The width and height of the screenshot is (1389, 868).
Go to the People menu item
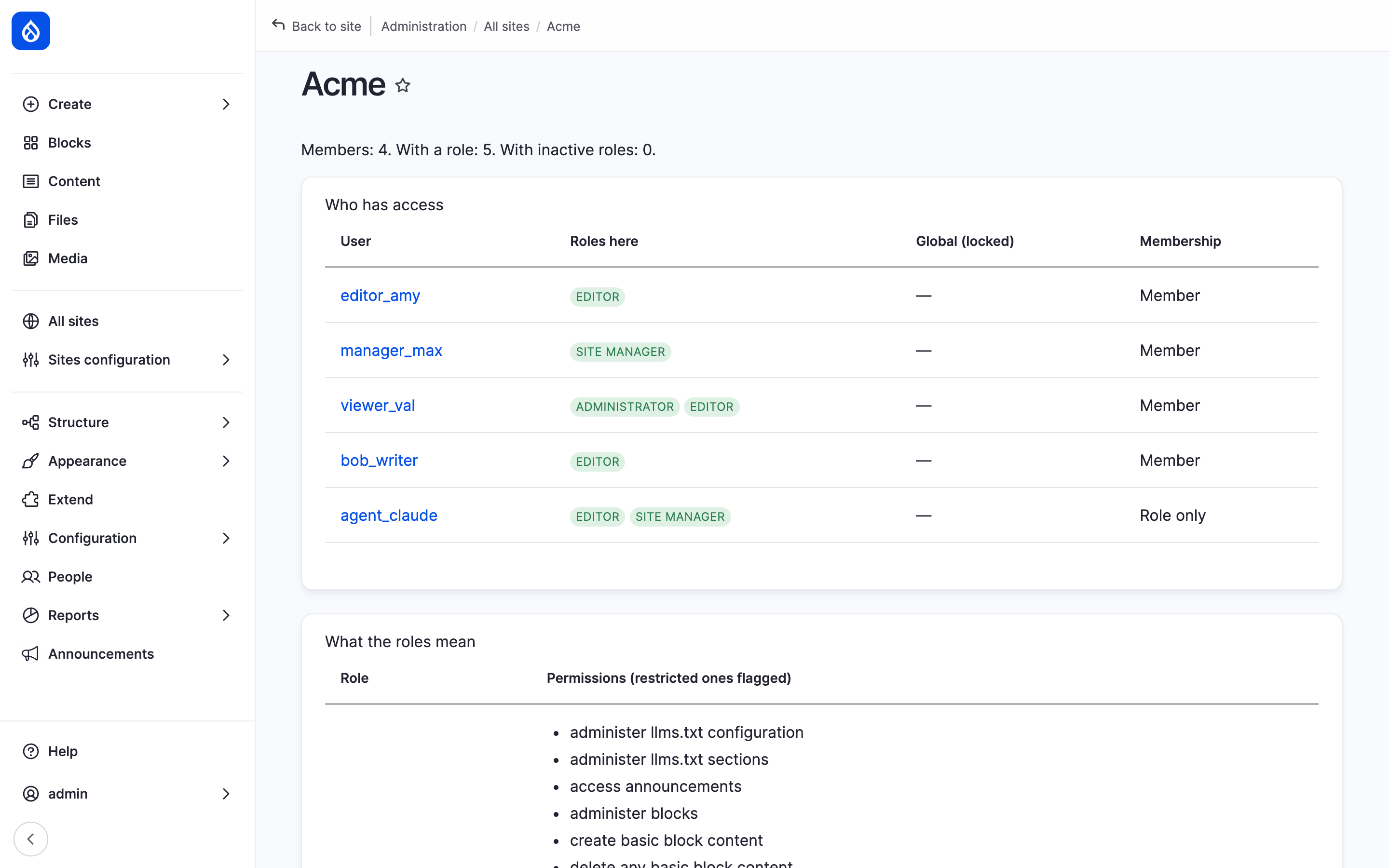pos(127,576)
